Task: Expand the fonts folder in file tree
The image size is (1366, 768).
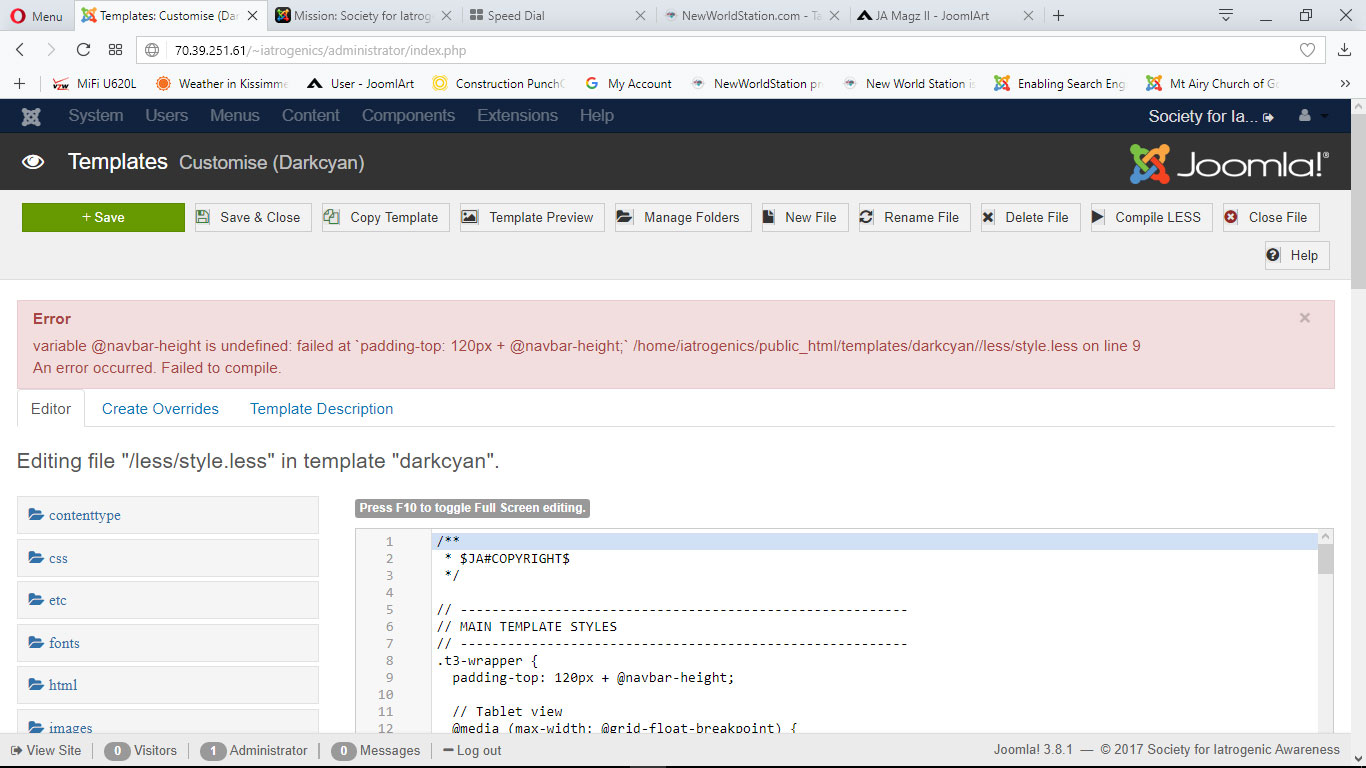Action: click(64, 643)
